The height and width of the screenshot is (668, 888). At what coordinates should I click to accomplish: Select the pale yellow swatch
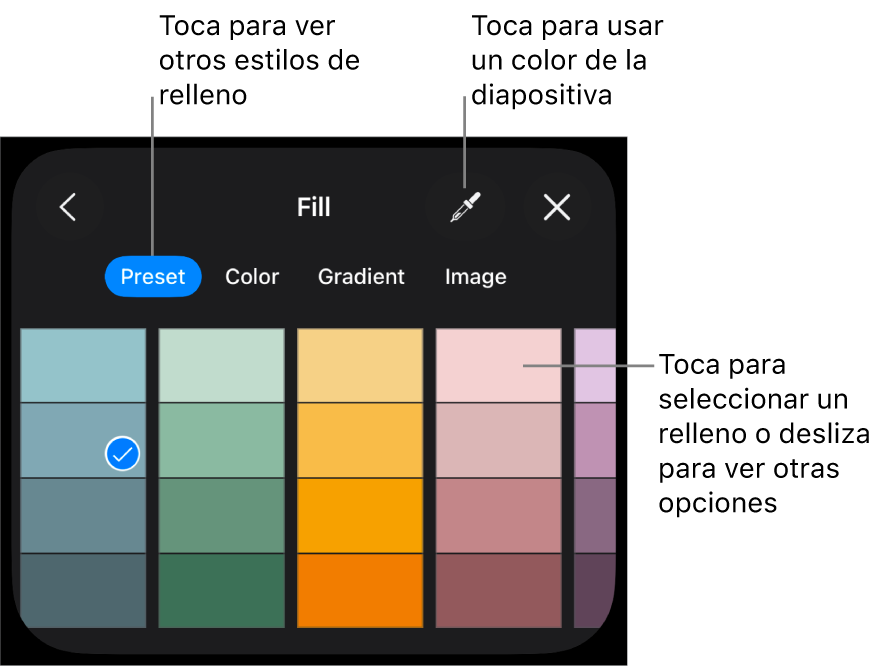pyautogui.click(x=360, y=365)
